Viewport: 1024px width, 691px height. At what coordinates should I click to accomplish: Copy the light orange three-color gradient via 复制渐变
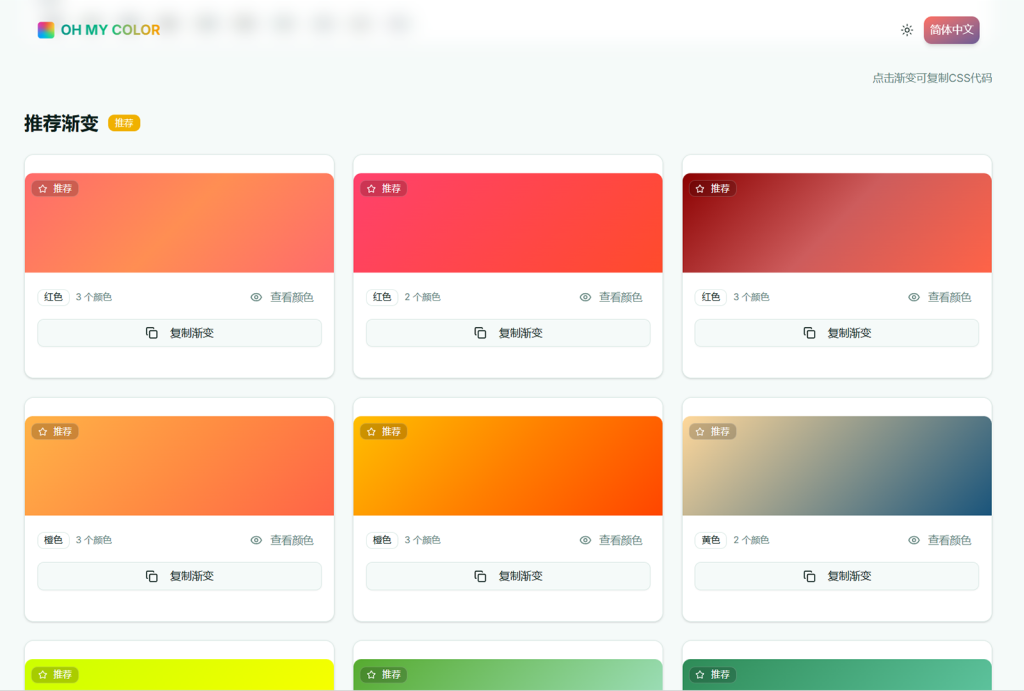coord(180,576)
